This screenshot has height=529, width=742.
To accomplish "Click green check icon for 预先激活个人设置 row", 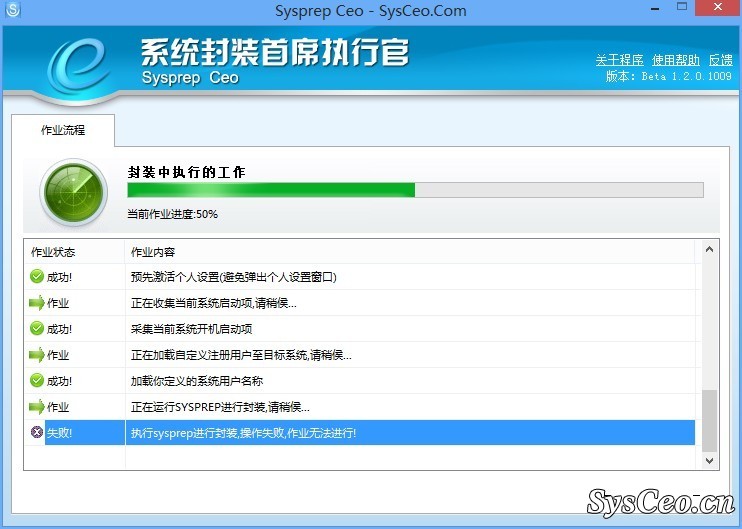I will [37, 276].
